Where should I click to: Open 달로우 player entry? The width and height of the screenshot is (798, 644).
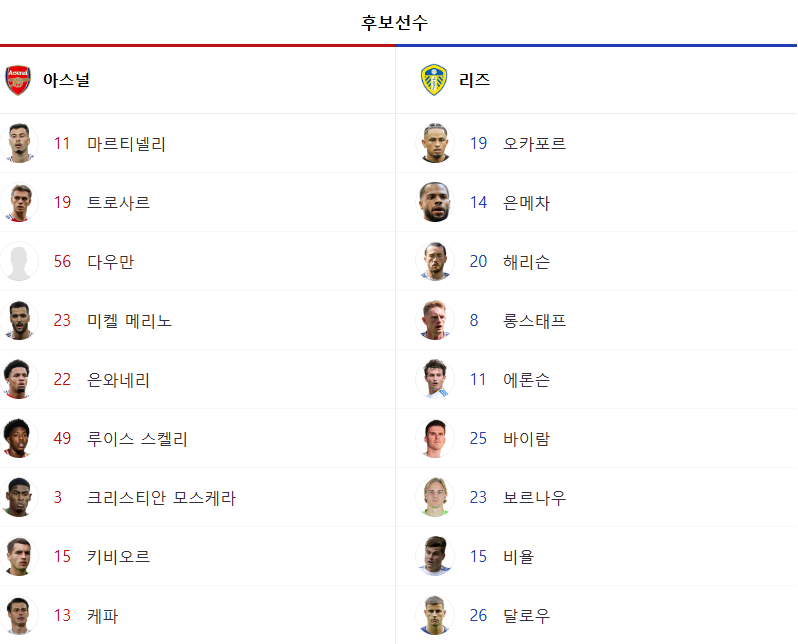(596, 615)
